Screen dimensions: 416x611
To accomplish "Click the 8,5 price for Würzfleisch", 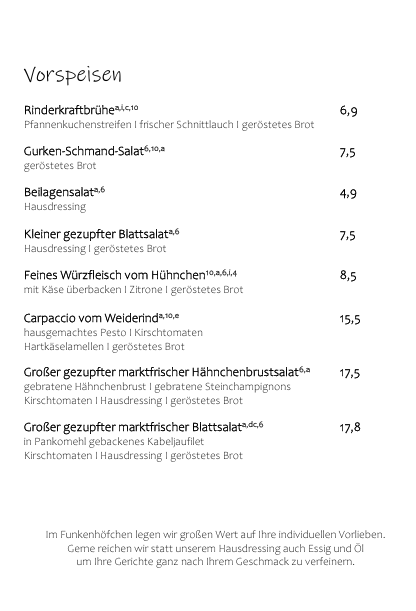I will (348, 275).
